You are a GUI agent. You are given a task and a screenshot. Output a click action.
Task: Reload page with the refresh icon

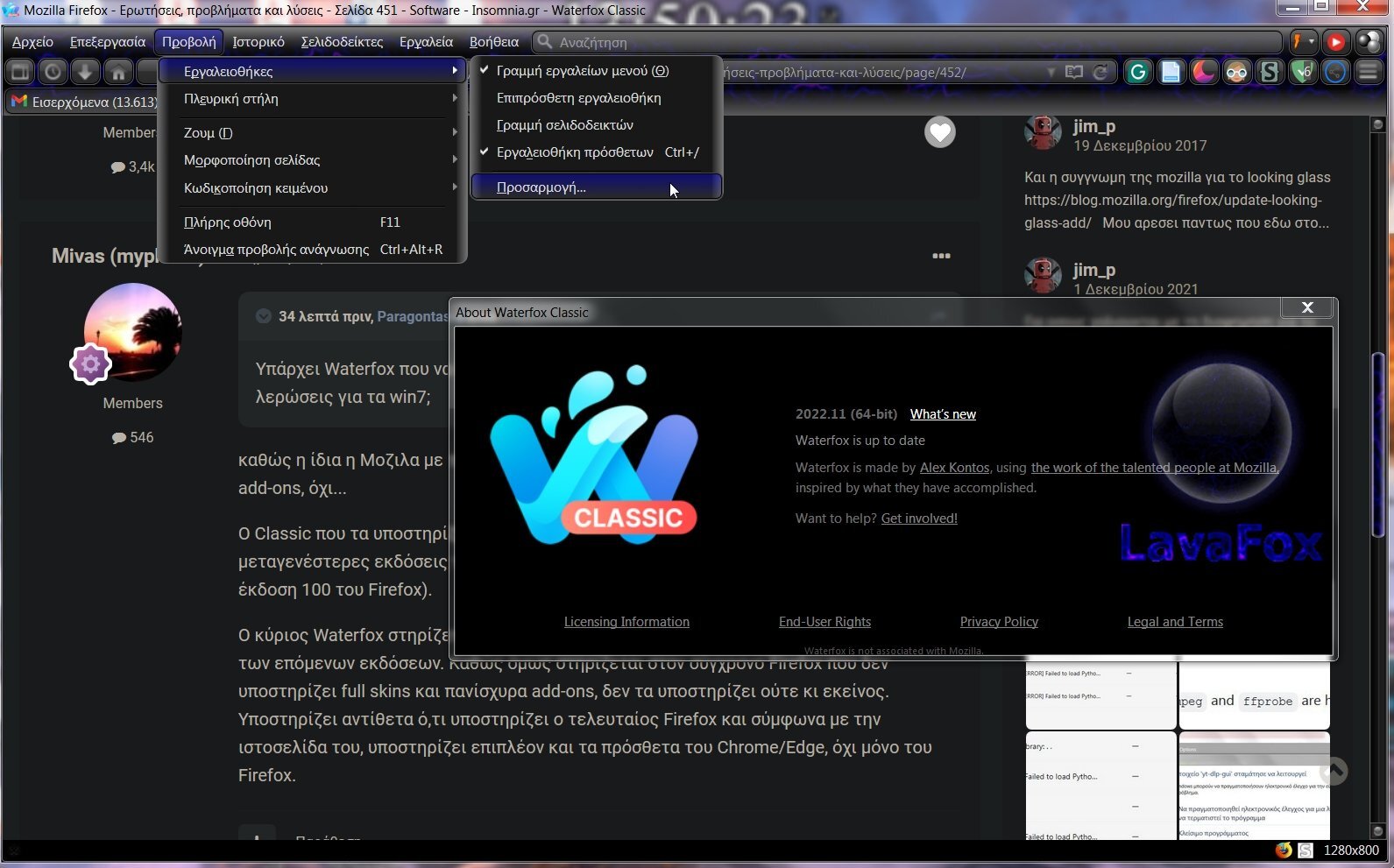1100,72
